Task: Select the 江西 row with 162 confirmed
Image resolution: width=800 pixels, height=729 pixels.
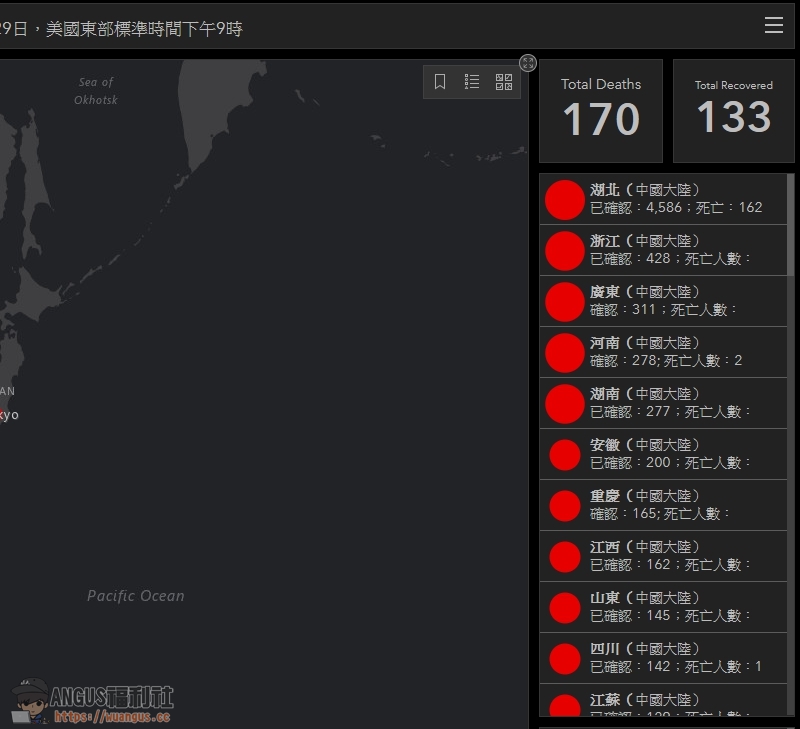Action: (663, 556)
